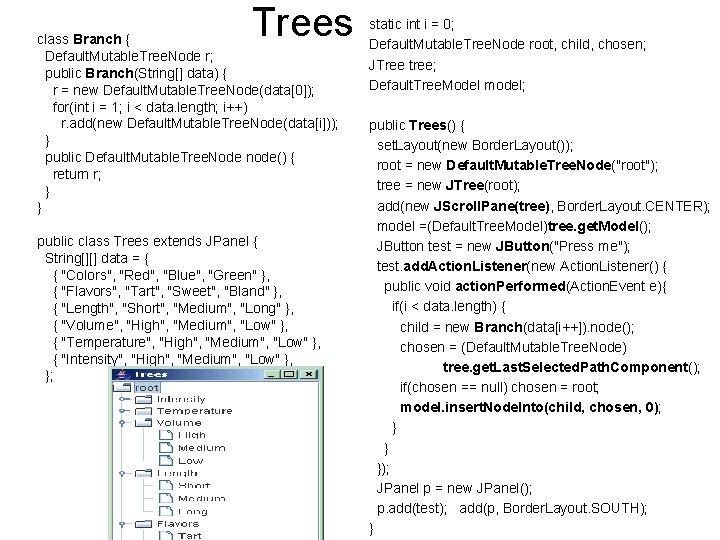The width and height of the screenshot is (720, 540).
Task: Click the line 'static int i = 0;'
Action: (411, 24)
